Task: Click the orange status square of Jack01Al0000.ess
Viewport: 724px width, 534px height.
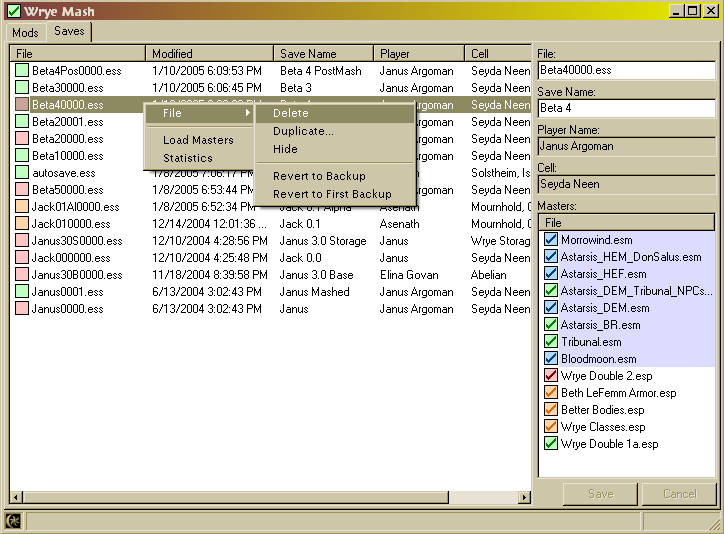Action: [x=22, y=206]
